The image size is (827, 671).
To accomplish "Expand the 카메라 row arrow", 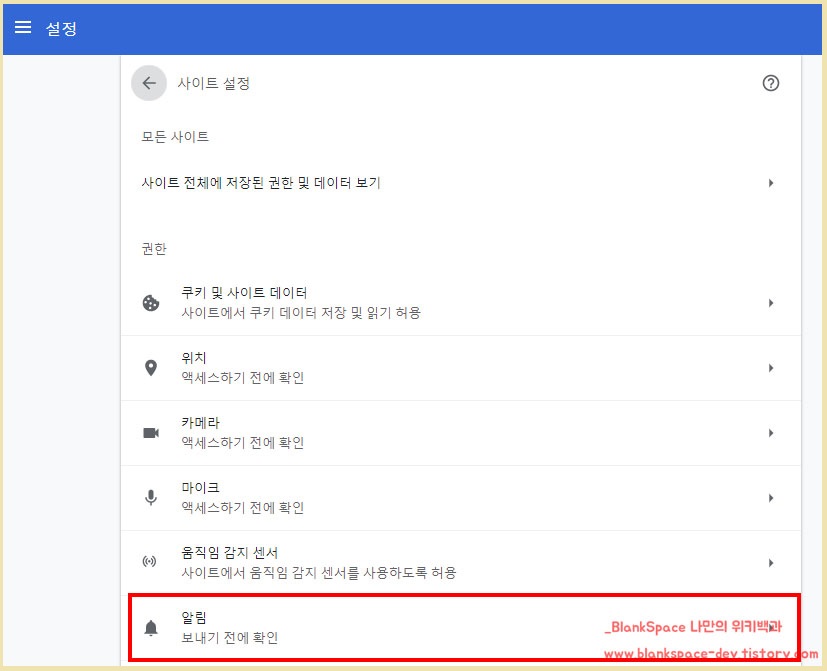I will tap(771, 433).
